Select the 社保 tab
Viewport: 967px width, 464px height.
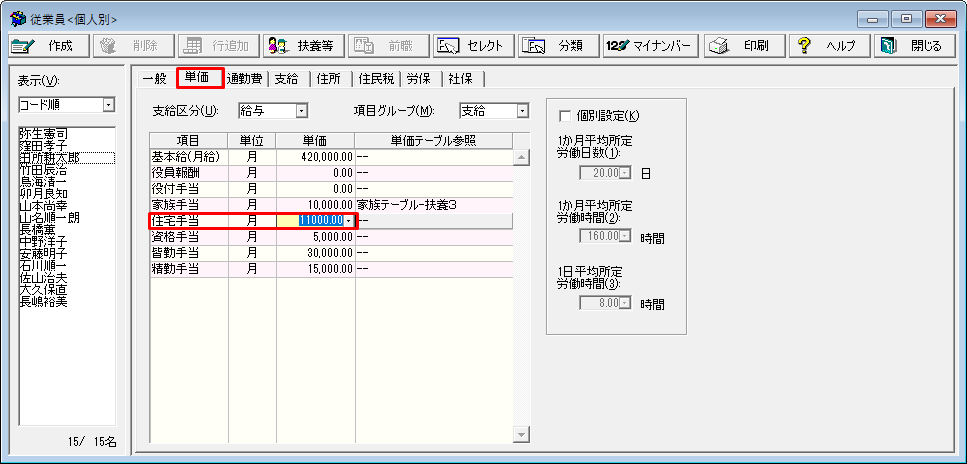pos(461,78)
